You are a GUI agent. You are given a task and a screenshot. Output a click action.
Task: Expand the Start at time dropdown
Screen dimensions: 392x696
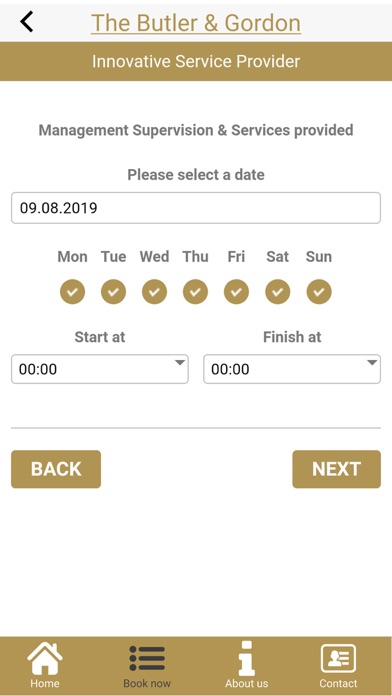tap(100, 369)
